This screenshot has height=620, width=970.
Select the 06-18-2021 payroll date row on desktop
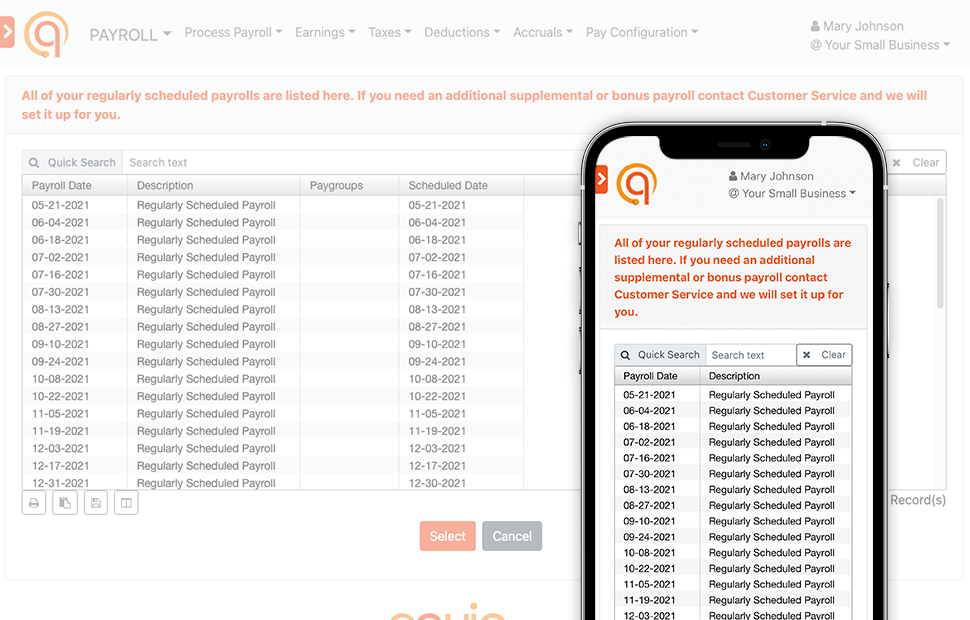pos(303,240)
